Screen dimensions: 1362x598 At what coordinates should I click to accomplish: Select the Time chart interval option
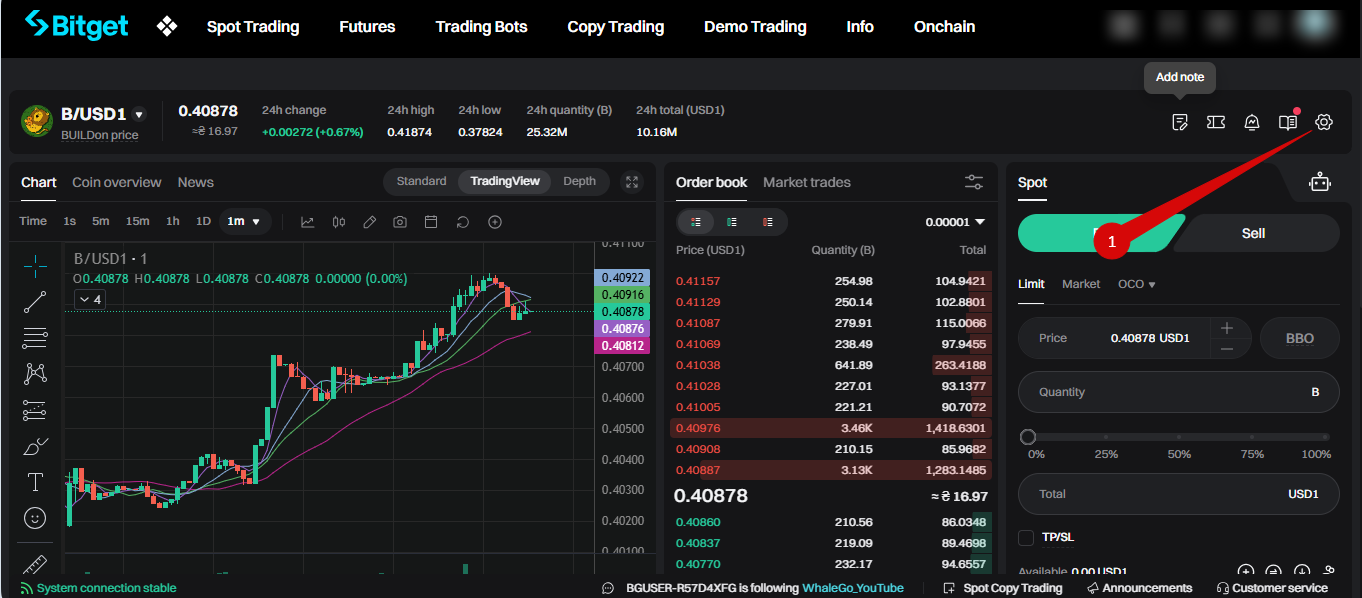coord(33,221)
